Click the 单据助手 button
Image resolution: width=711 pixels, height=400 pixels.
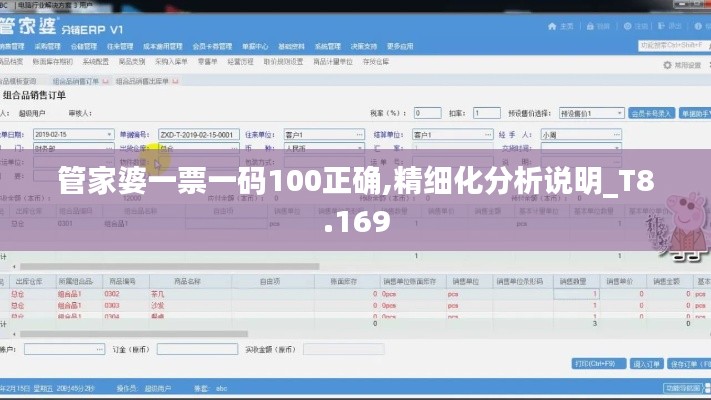coord(695,113)
